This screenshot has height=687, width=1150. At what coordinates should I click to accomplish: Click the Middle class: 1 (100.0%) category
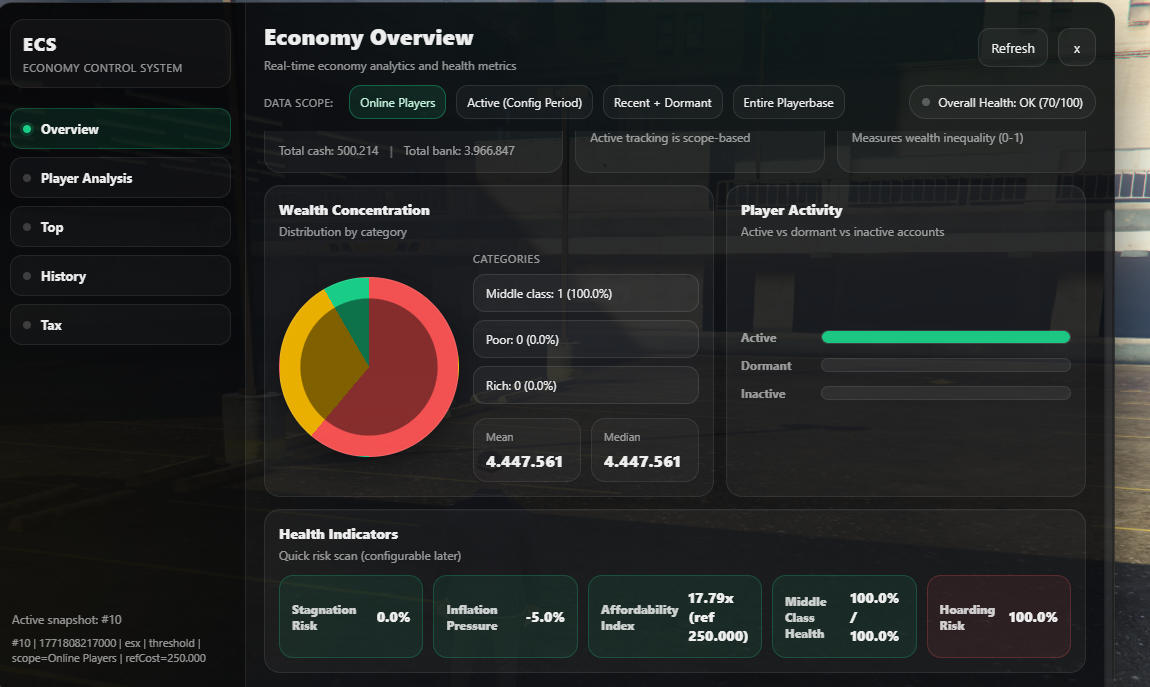(585, 293)
